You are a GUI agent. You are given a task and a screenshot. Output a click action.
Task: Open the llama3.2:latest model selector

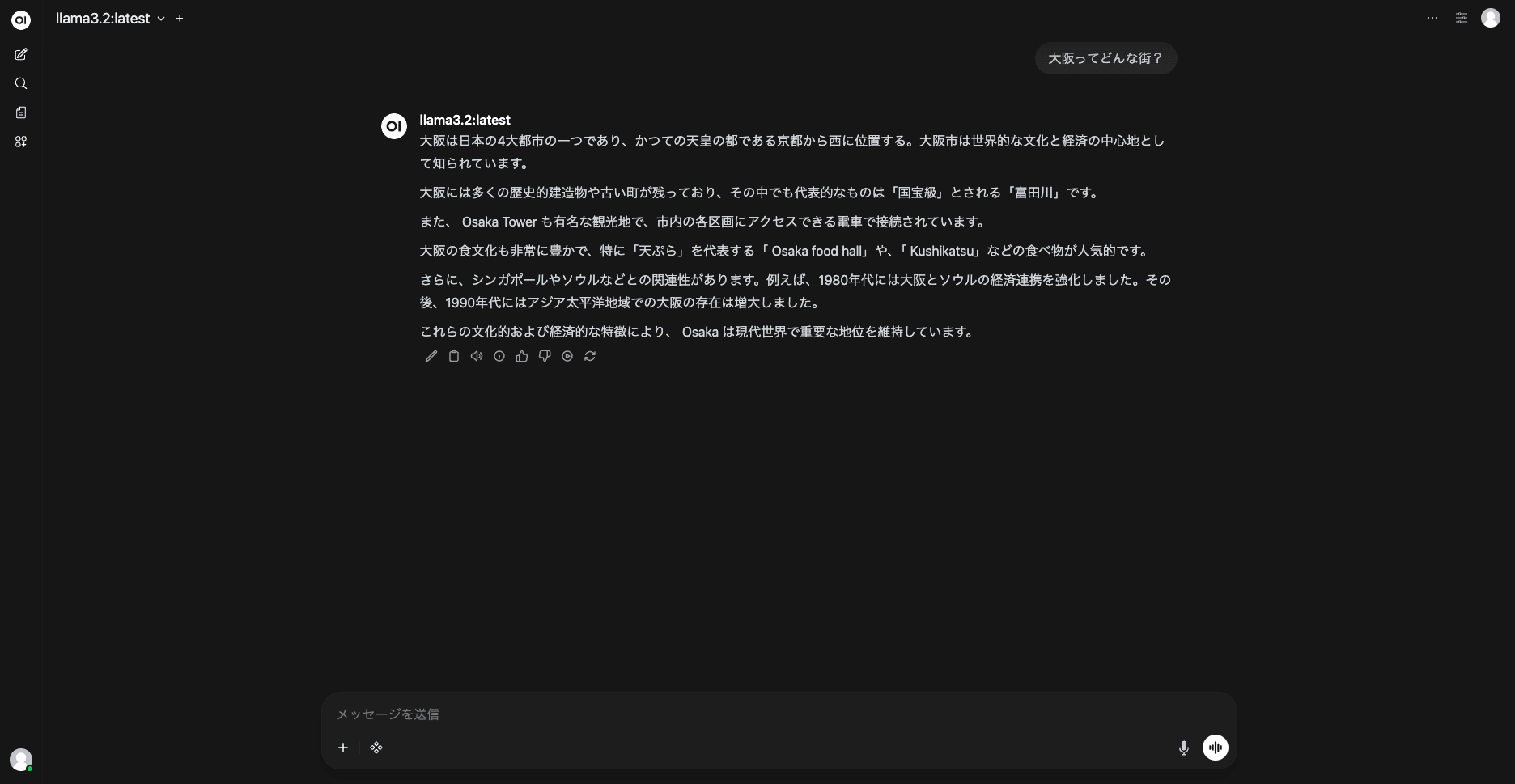pyautogui.click(x=111, y=18)
